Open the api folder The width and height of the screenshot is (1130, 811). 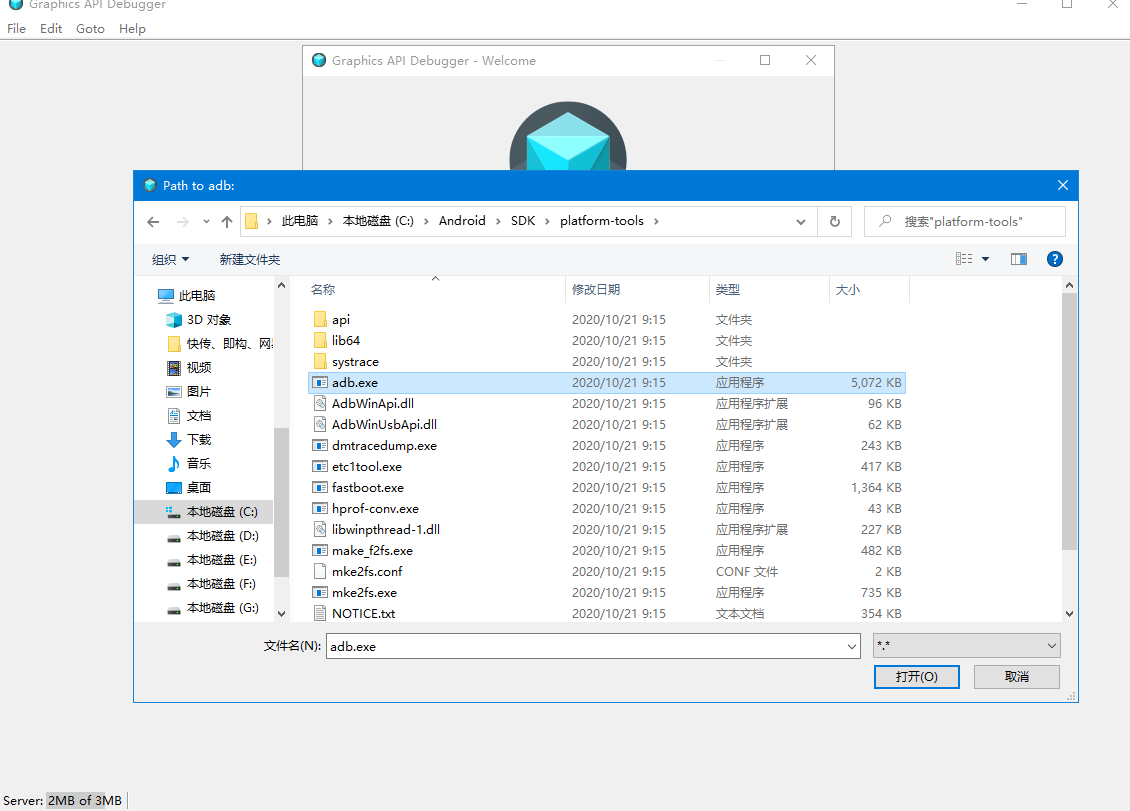click(x=340, y=319)
